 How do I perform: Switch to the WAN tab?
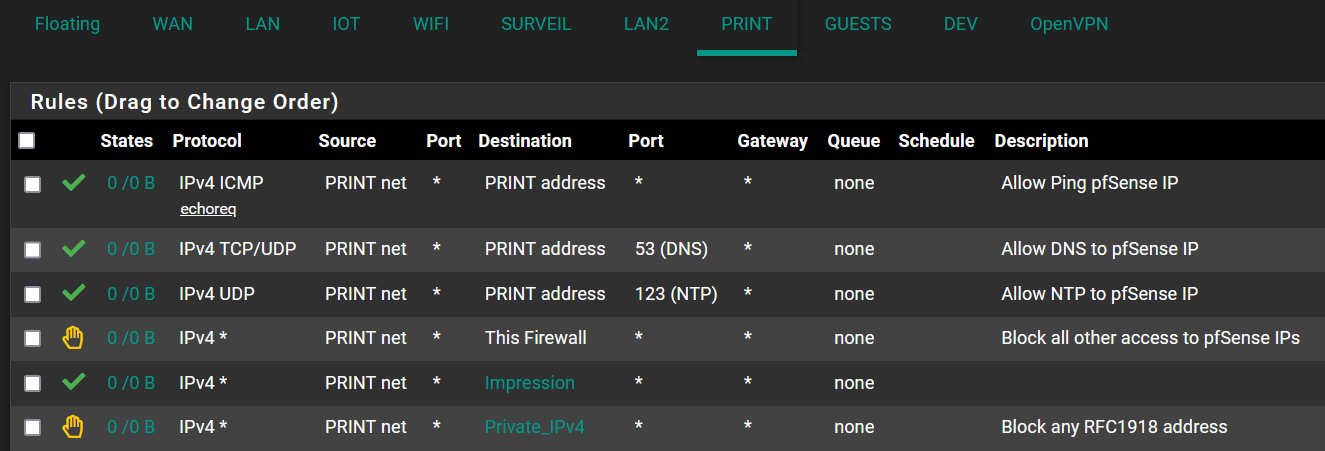click(x=173, y=24)
